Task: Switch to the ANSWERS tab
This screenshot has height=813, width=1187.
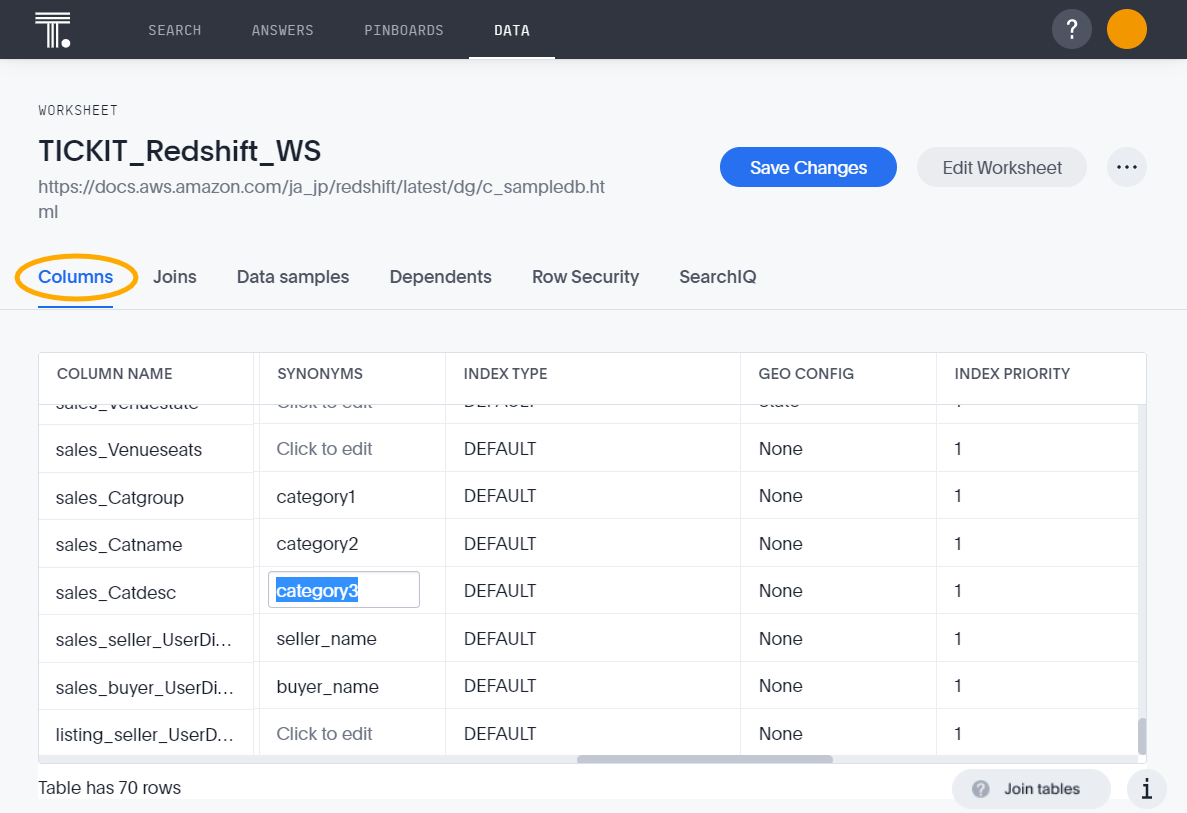Action: pos(283,30)
